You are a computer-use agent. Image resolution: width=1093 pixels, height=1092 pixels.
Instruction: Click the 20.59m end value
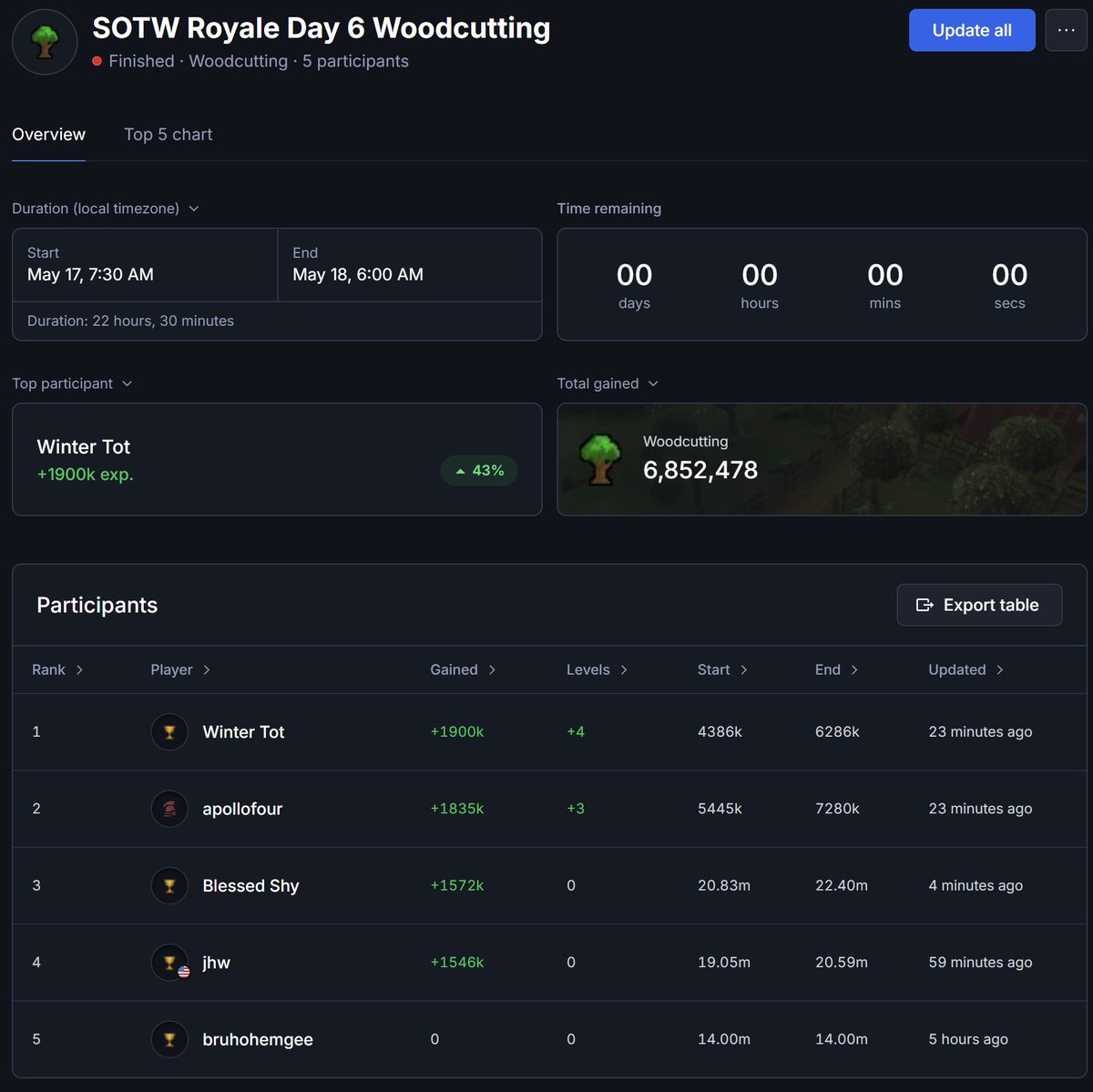[x=842, y=963]
